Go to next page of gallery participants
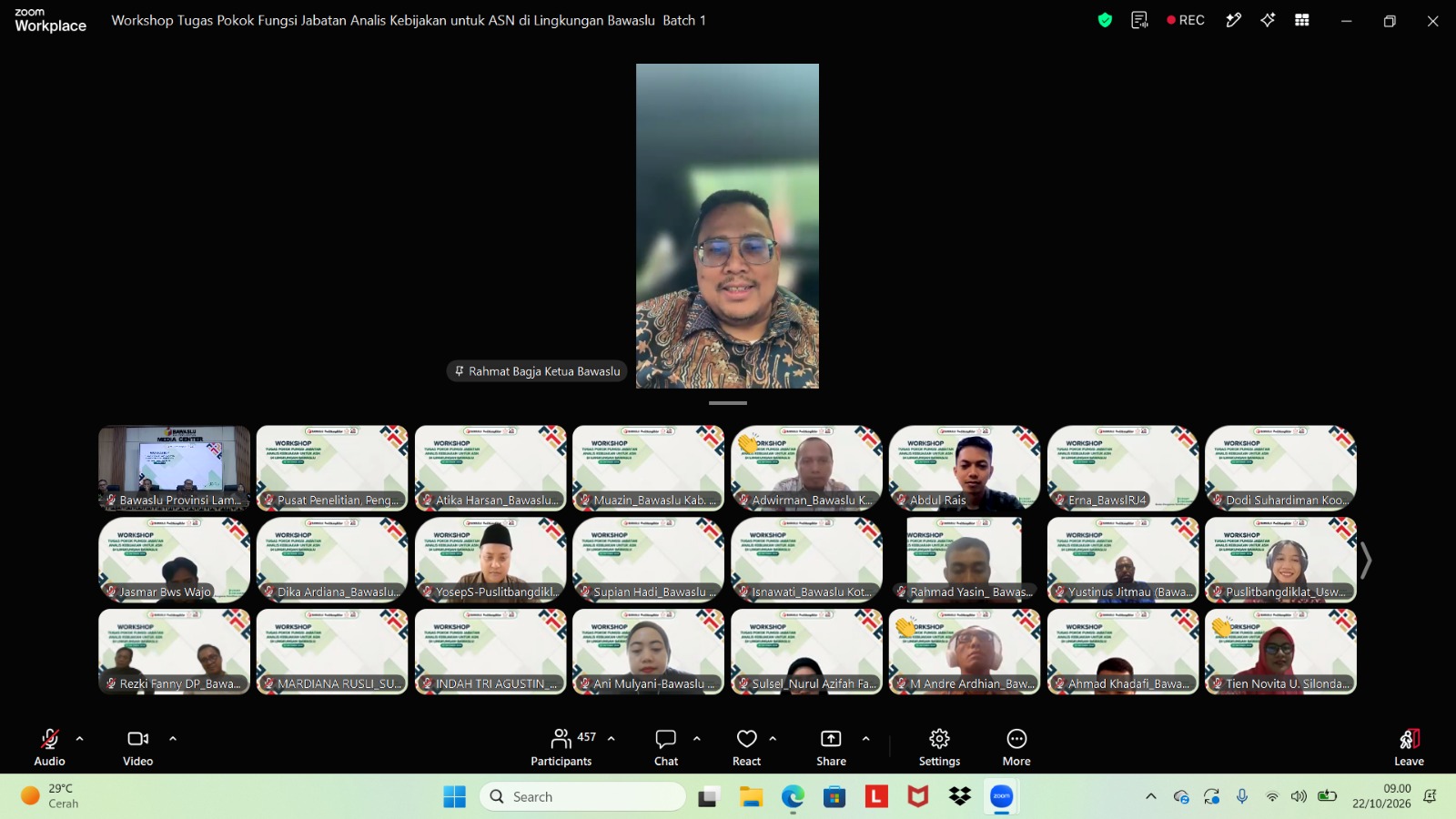This screenshot has width=1456, height=819. click(x=1366, y=560)
